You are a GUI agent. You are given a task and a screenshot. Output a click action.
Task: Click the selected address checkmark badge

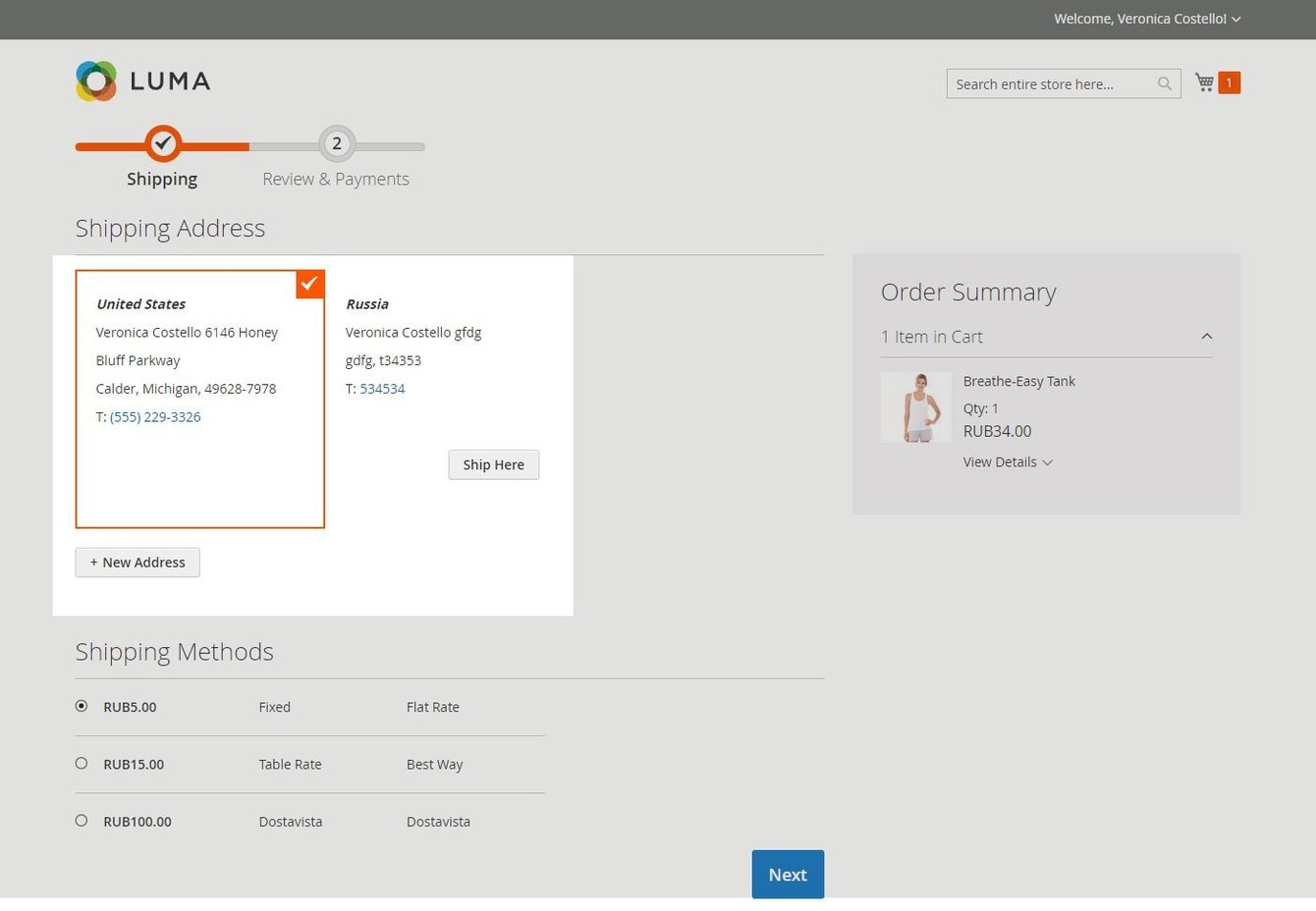309,285
